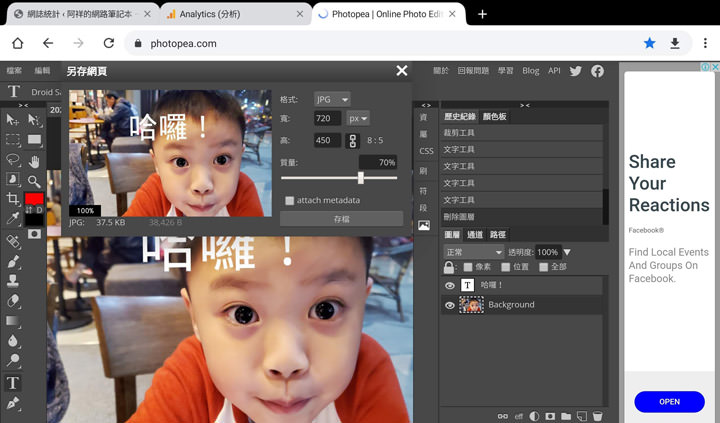Select the Pen tool

coord(12,403)
